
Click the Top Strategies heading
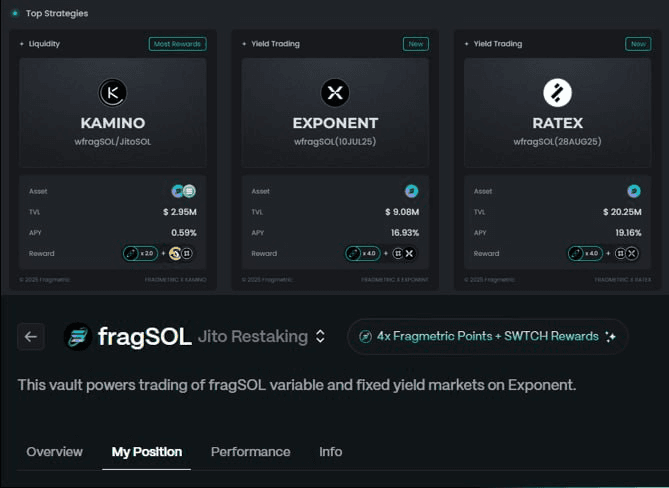pos(57,13)
